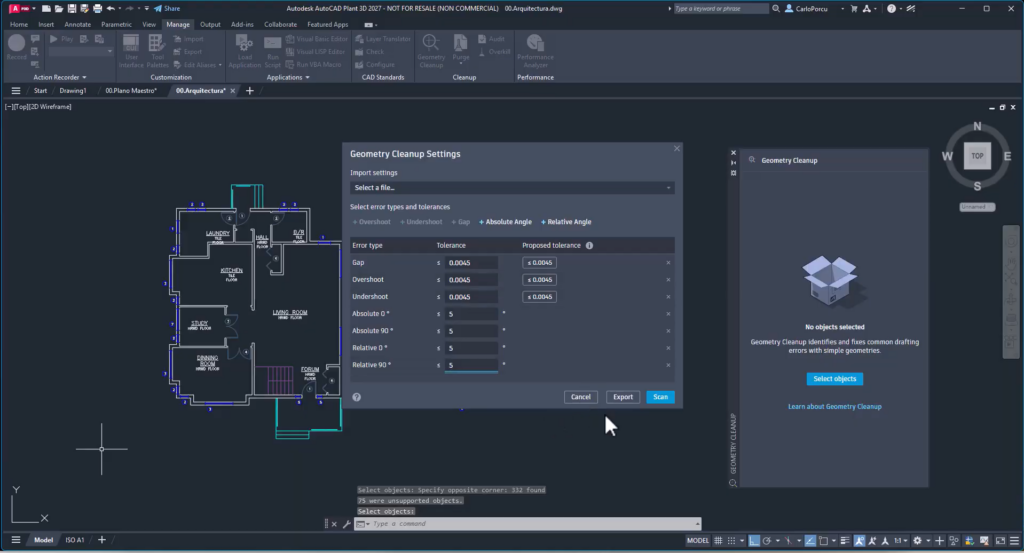Open the 1:1 annotation scale dropdown
This screenshot has width=1024, height=553.
(901, 541)
